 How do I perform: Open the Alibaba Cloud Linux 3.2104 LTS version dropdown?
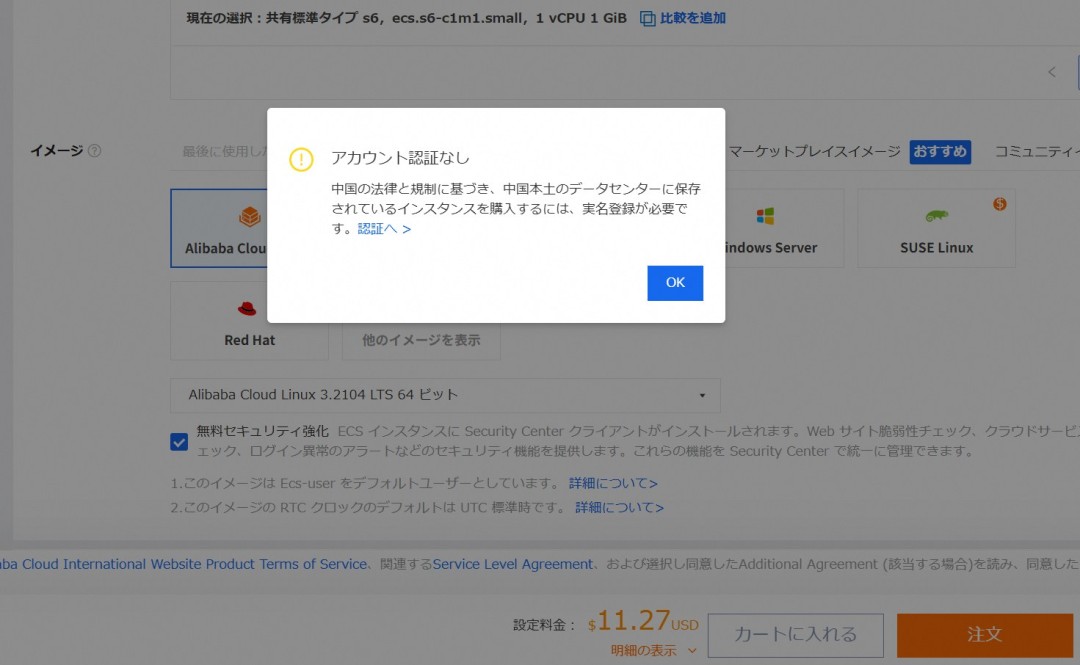(445, 395)
